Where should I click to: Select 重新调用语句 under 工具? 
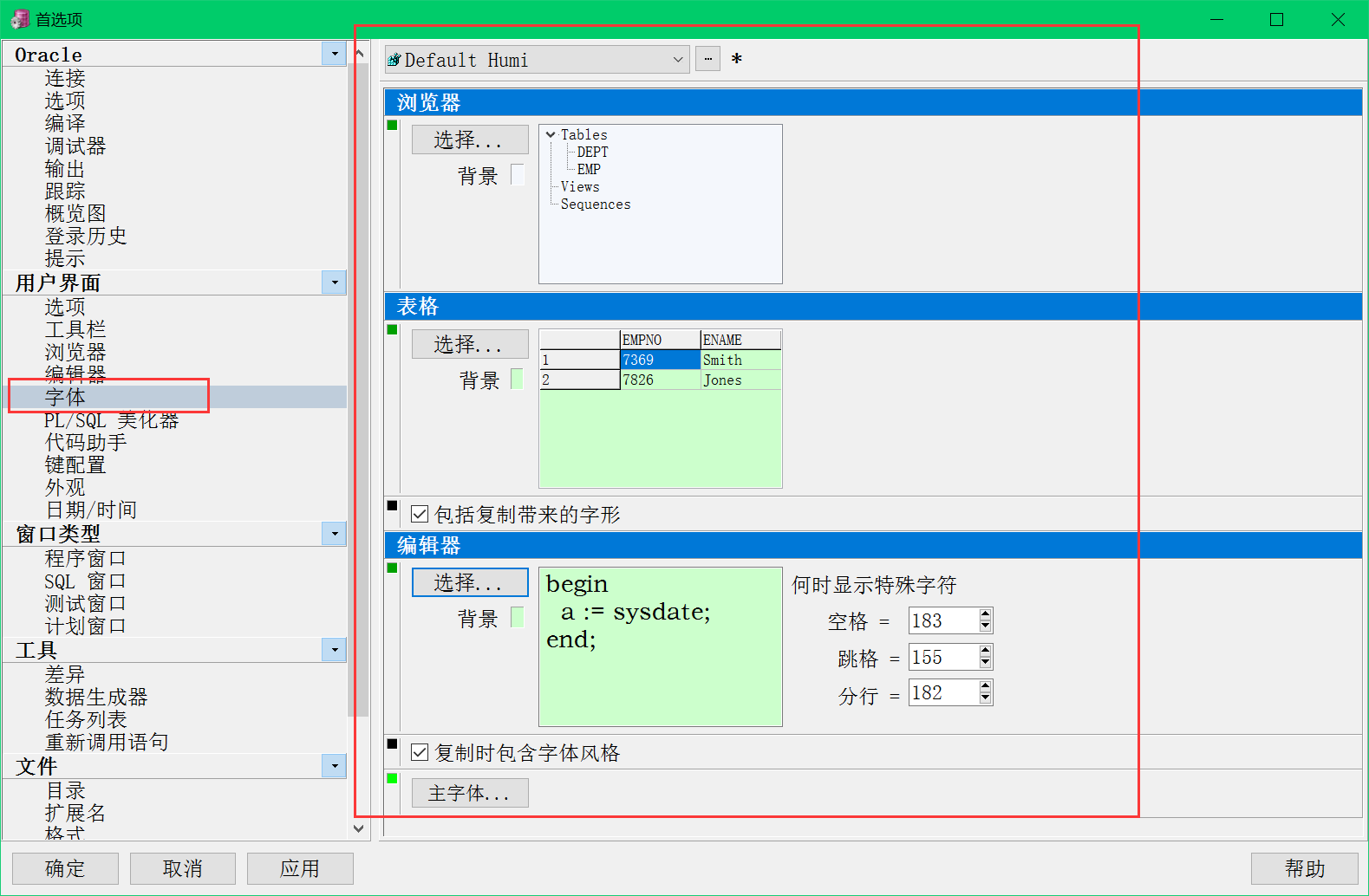point(107,742)
